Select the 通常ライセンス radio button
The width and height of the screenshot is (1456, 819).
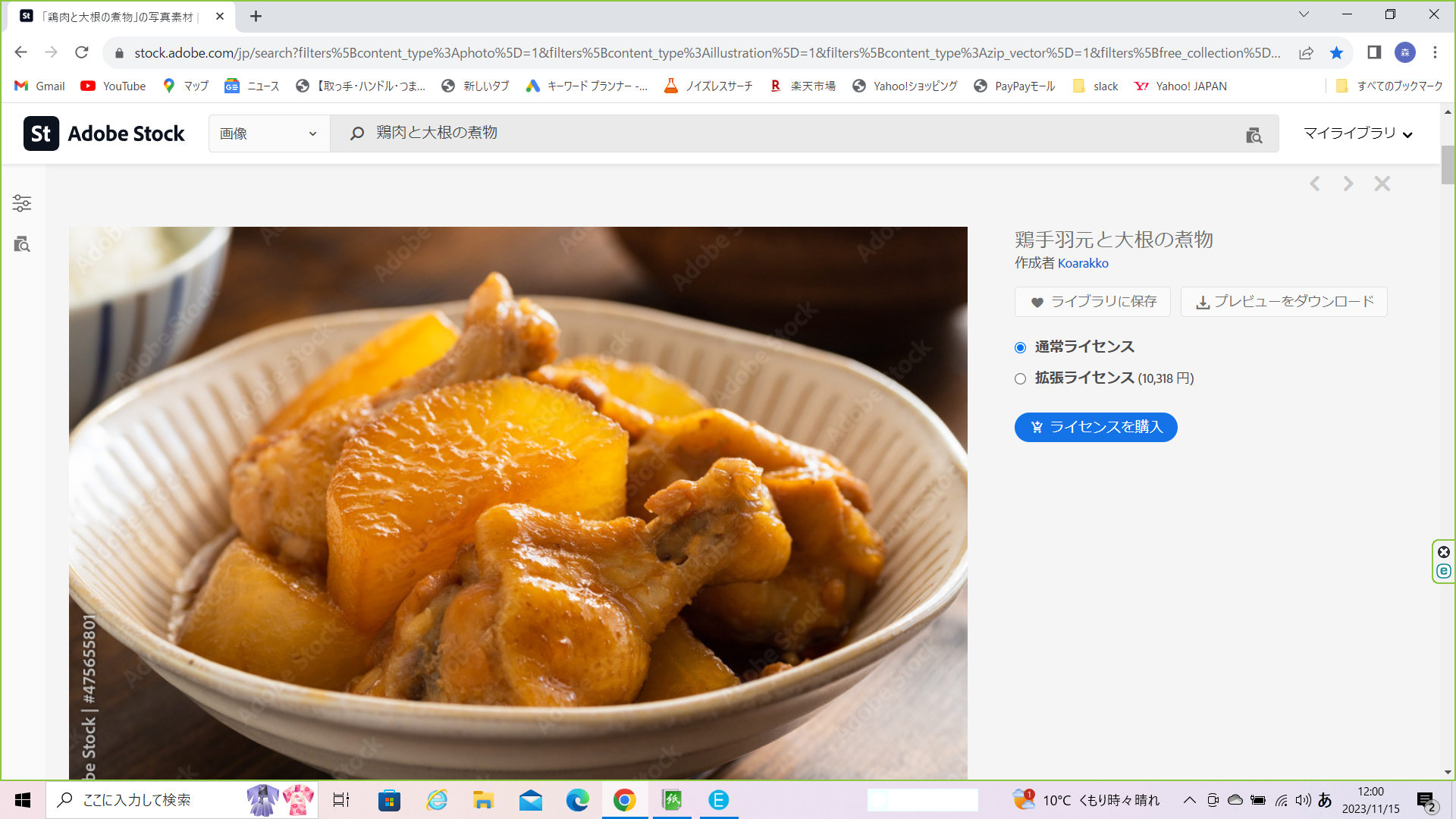[1020, 347]
